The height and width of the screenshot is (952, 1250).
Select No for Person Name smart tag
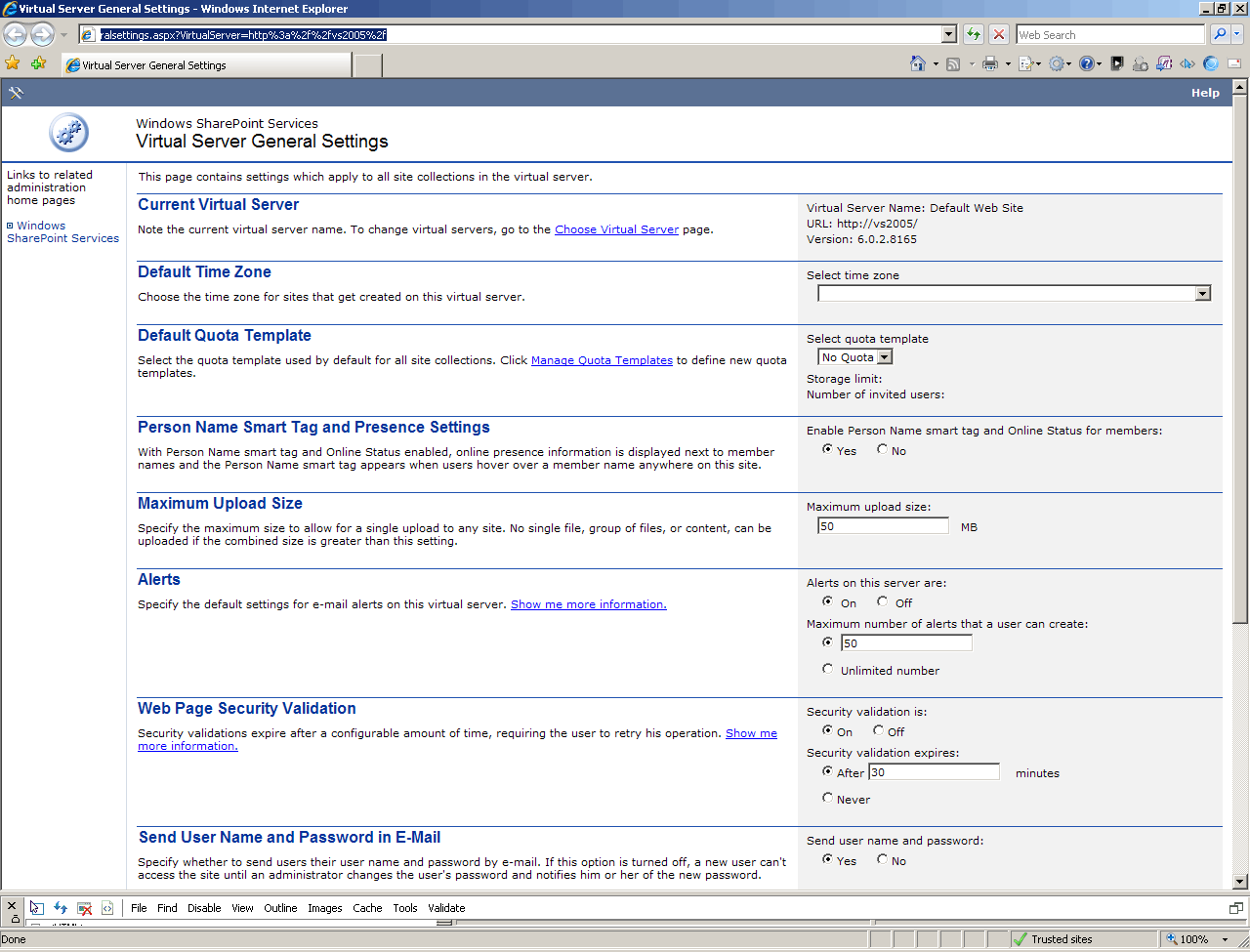pyautogui.click(x=882, y=450)
